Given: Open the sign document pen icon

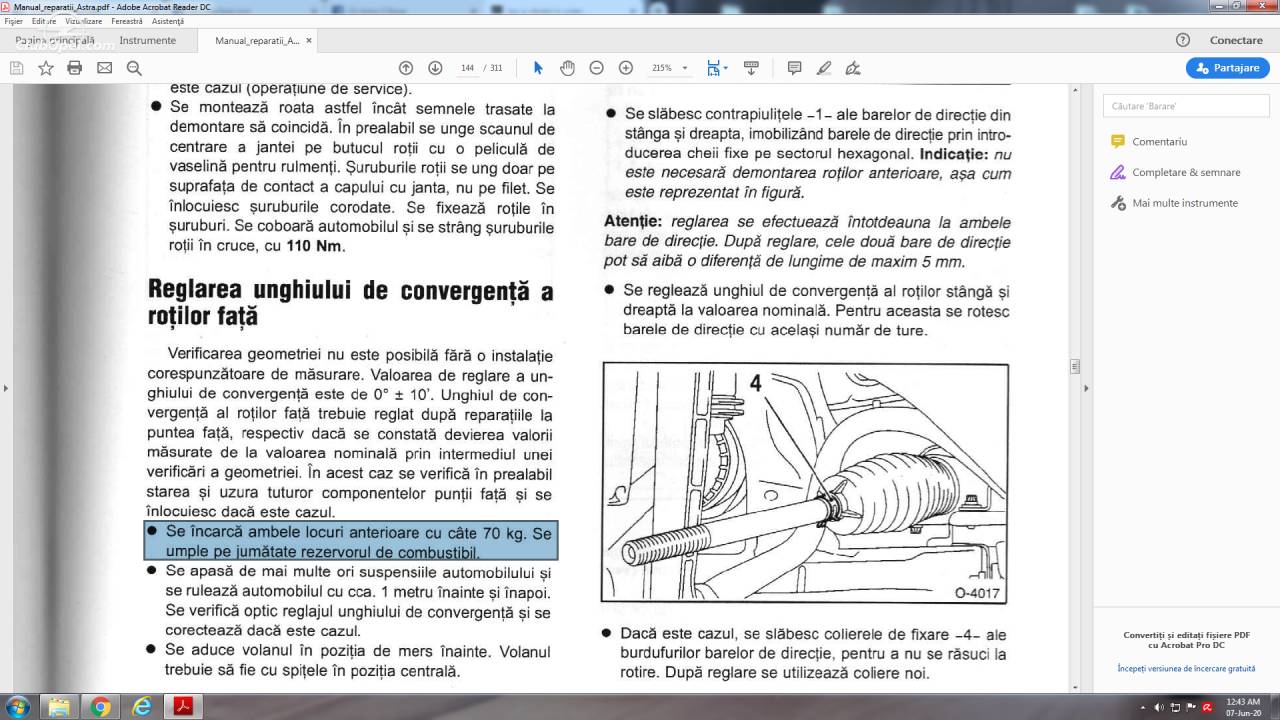Looking at the screenshot, I should [x=852, y=68].
